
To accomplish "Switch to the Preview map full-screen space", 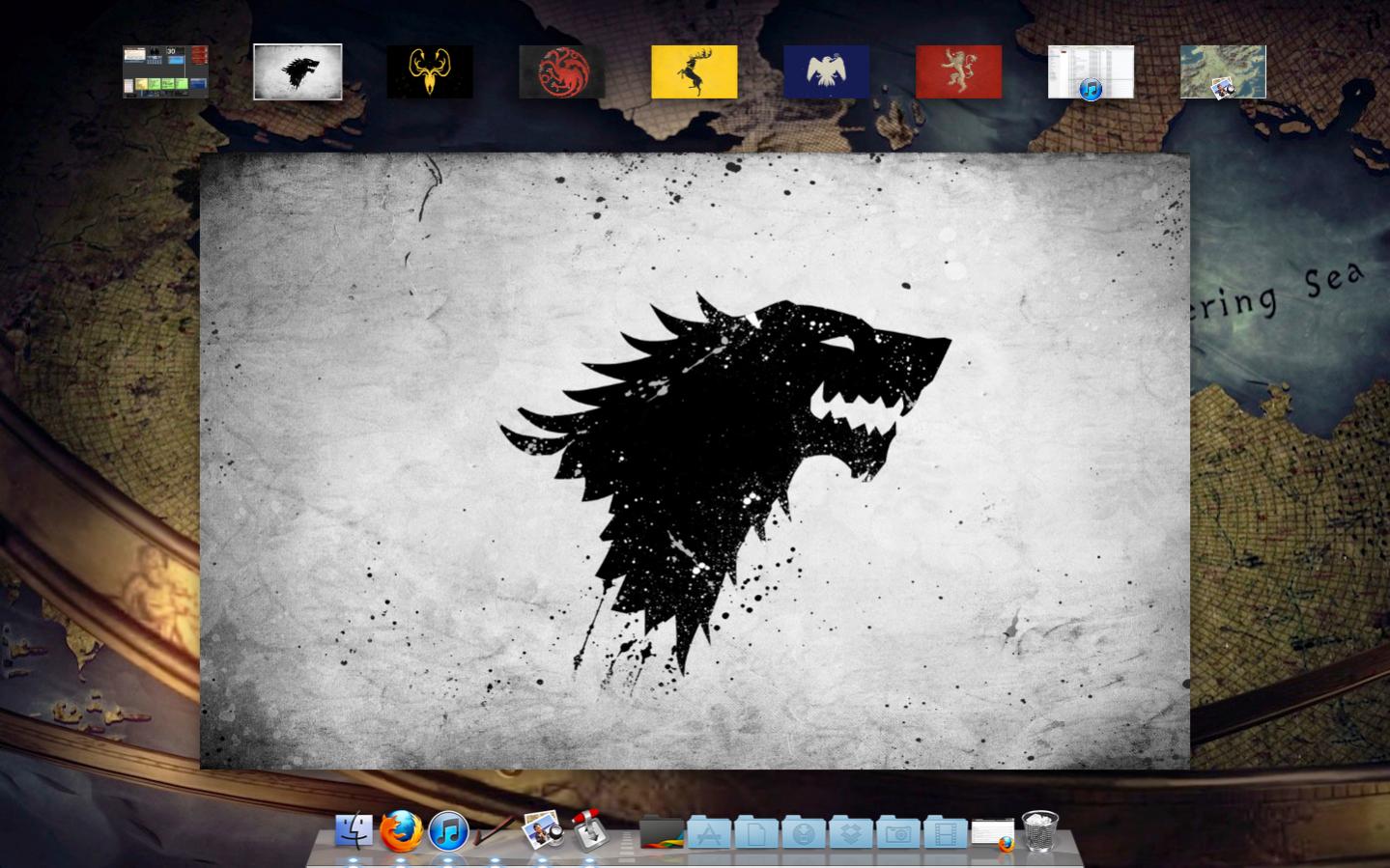I will 1223,71.
